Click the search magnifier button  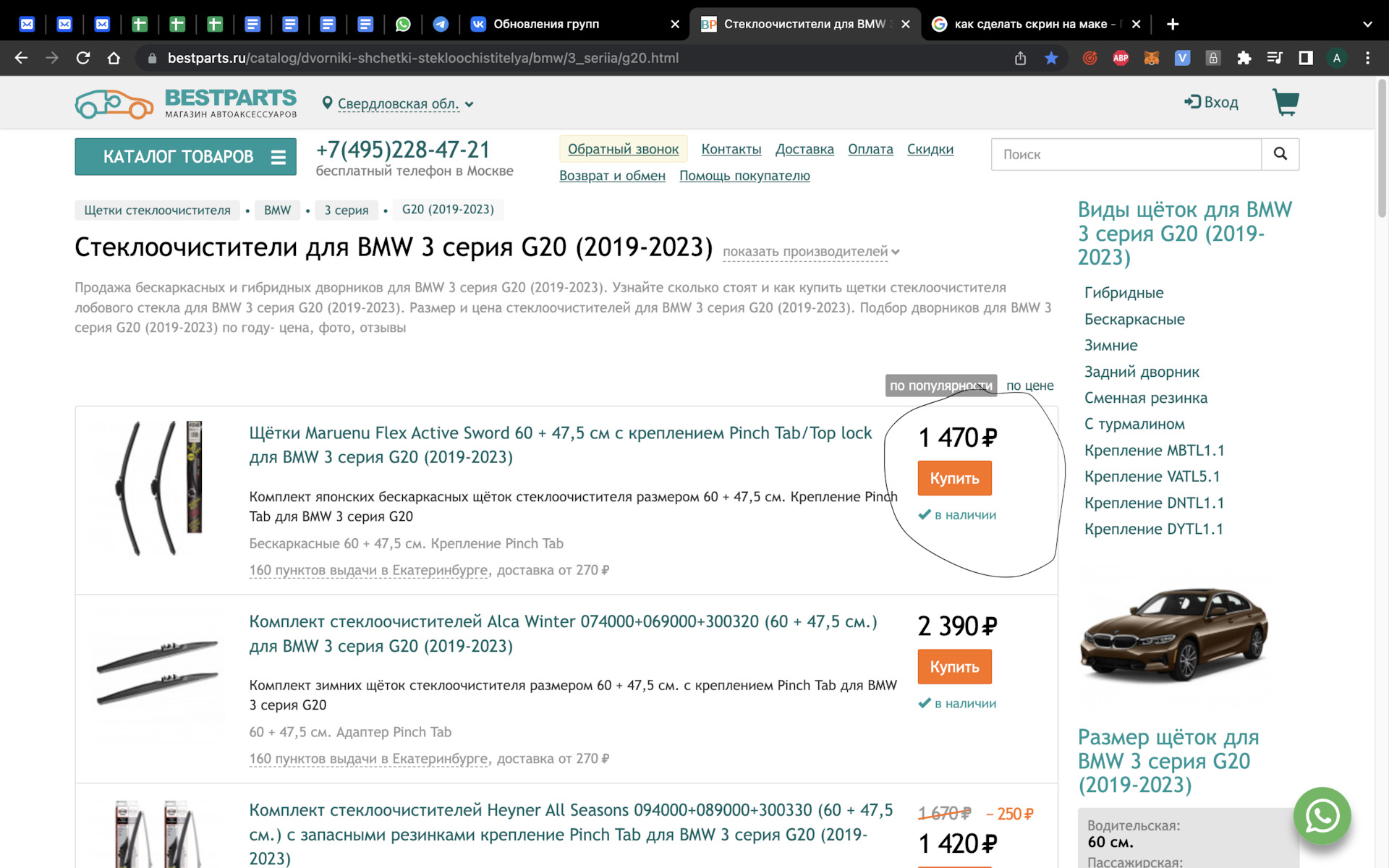click(x=1280, y=154)
